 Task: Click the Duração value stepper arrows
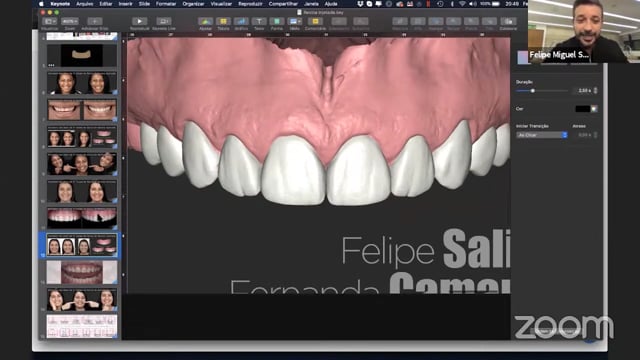(596, 91)
